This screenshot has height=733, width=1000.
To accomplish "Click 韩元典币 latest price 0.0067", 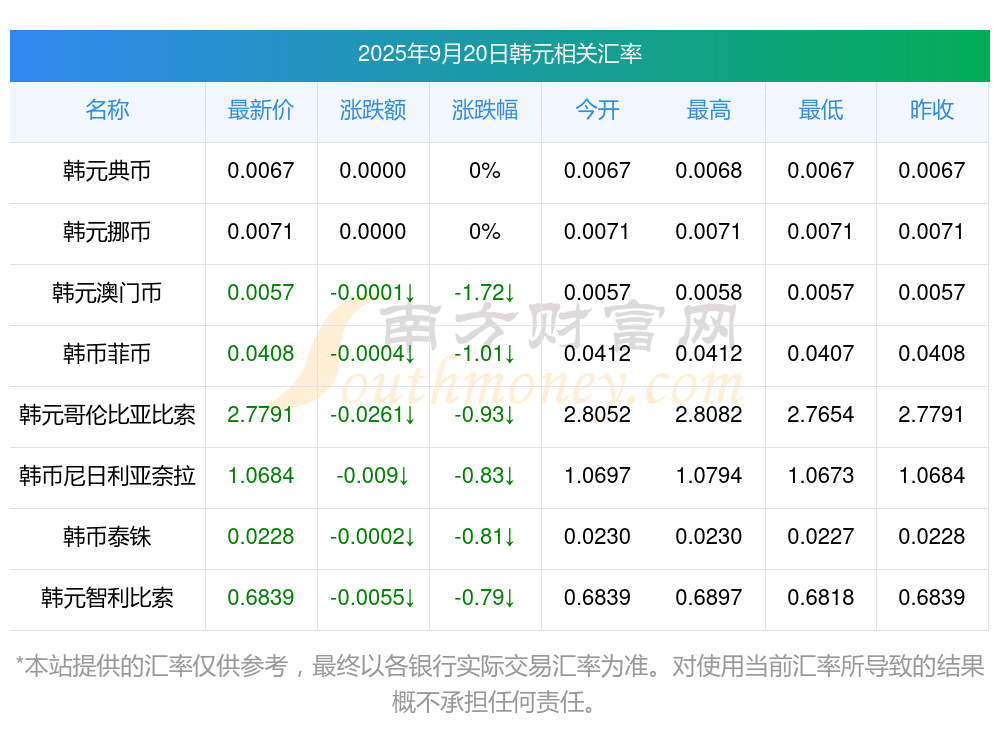I will [261, 171].
